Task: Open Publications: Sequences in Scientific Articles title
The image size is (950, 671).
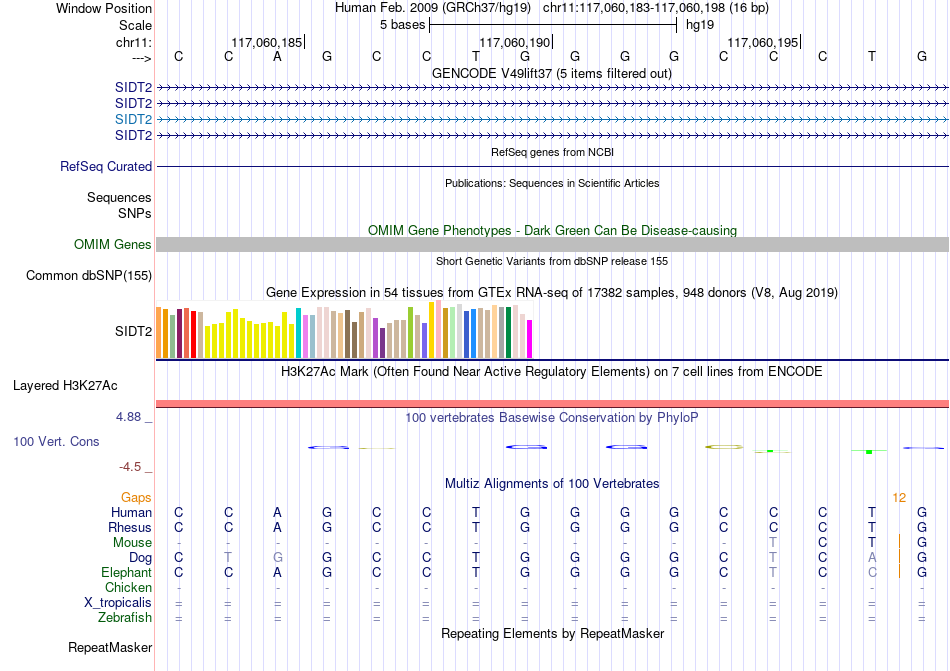Action: click(552, 183)
